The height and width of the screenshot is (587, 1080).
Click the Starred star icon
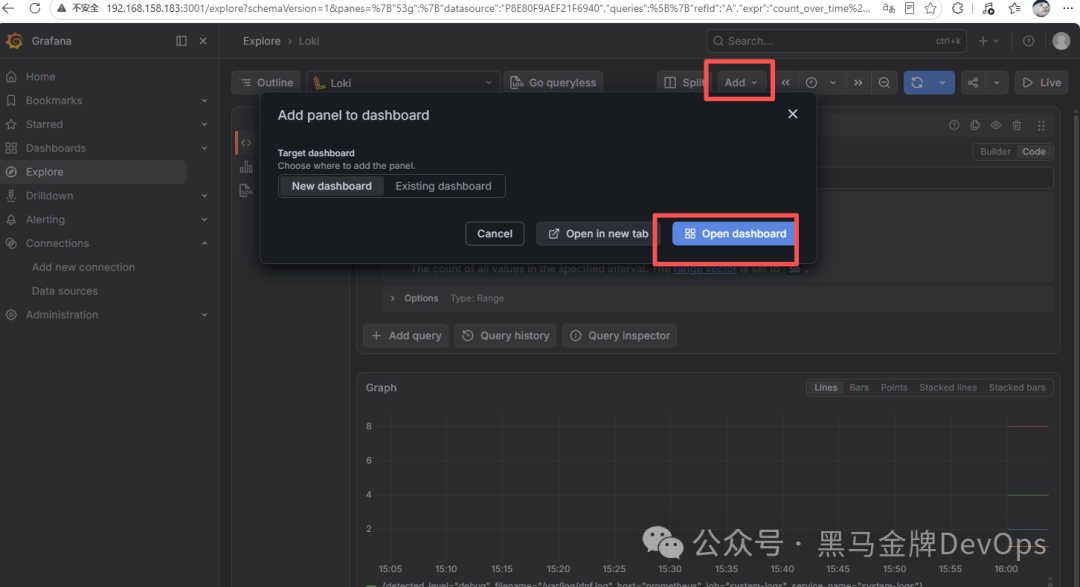pyautogui.click(x=11, y=124)
